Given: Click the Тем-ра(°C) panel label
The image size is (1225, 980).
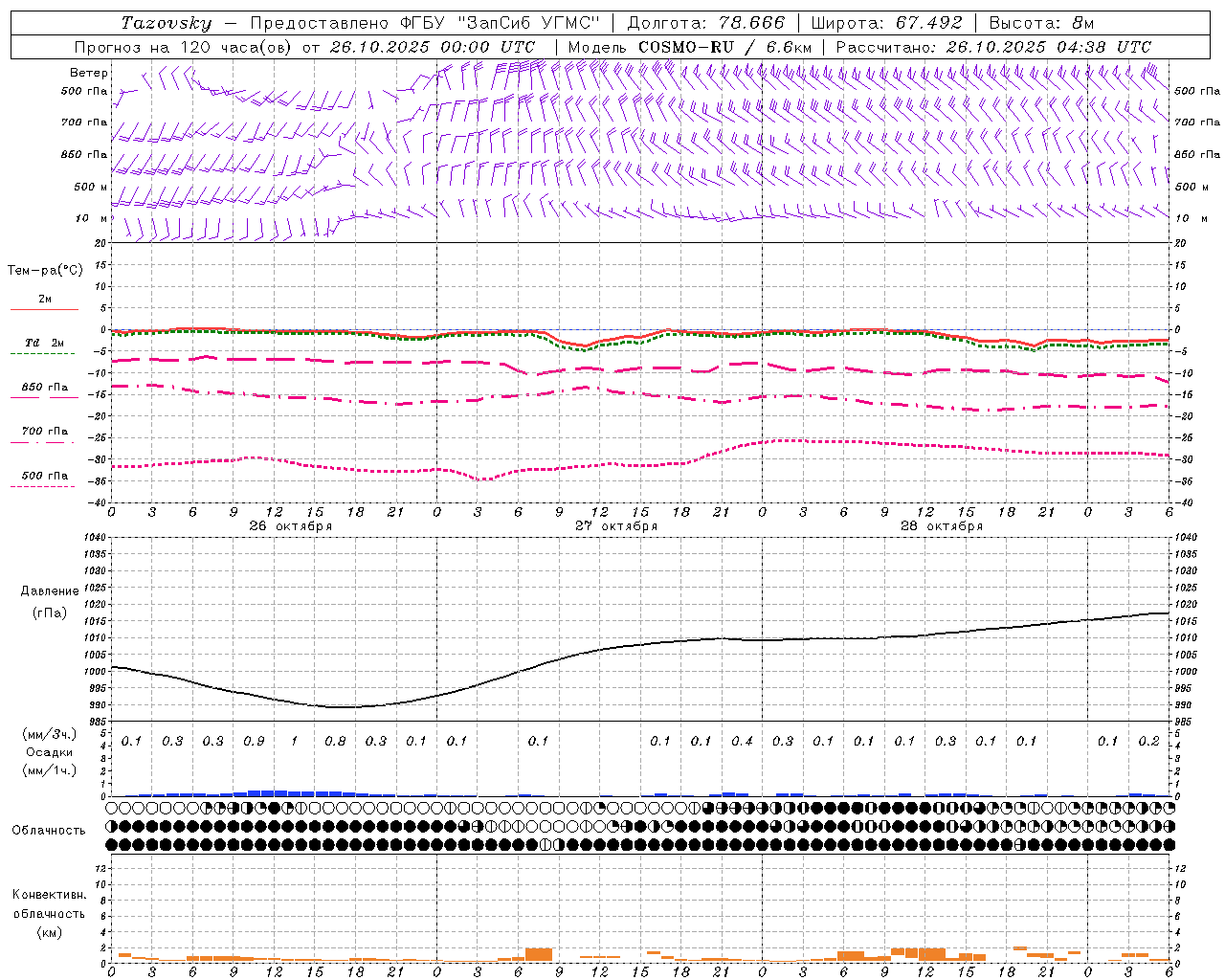Looking at the screenshot, I should click(x=45, y=271).
